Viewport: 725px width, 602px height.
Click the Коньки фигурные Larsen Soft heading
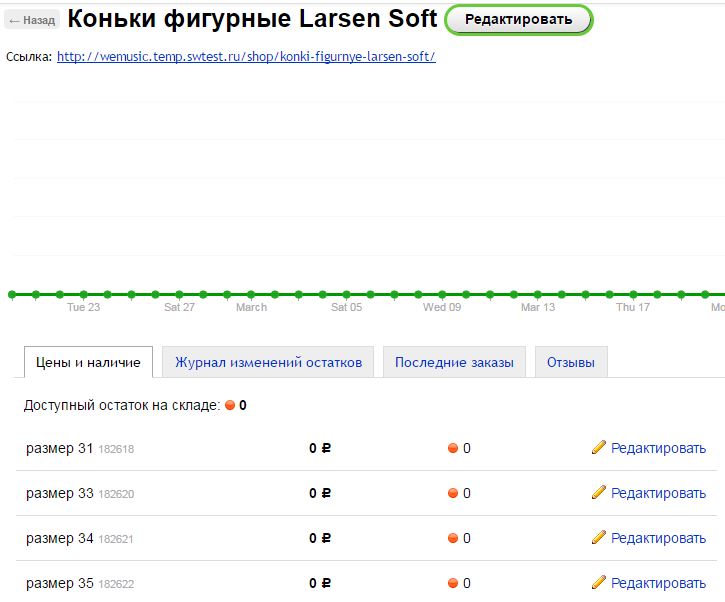[x=252, y=18]
